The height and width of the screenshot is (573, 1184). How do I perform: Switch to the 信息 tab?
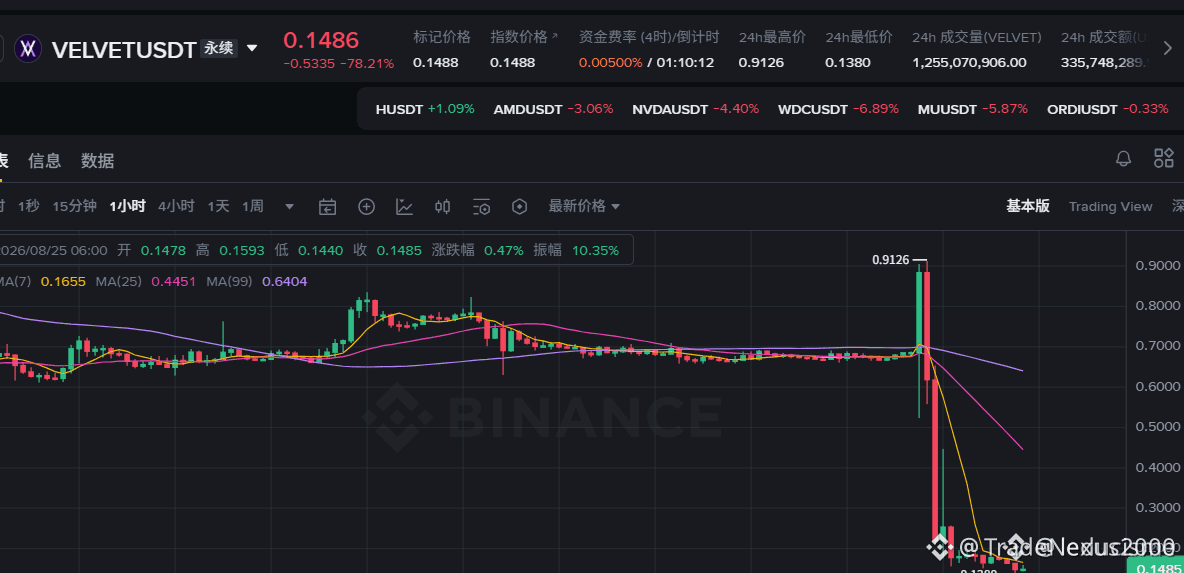[45, 160]
